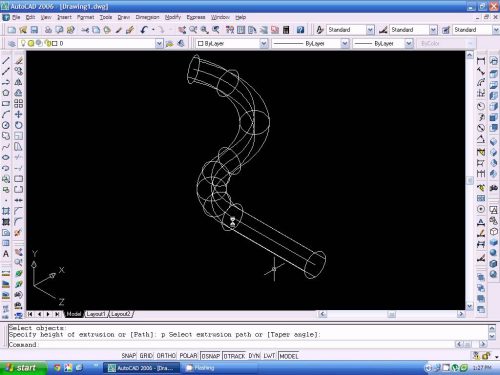
Task: Open the File menu
Action: [16, 17]
